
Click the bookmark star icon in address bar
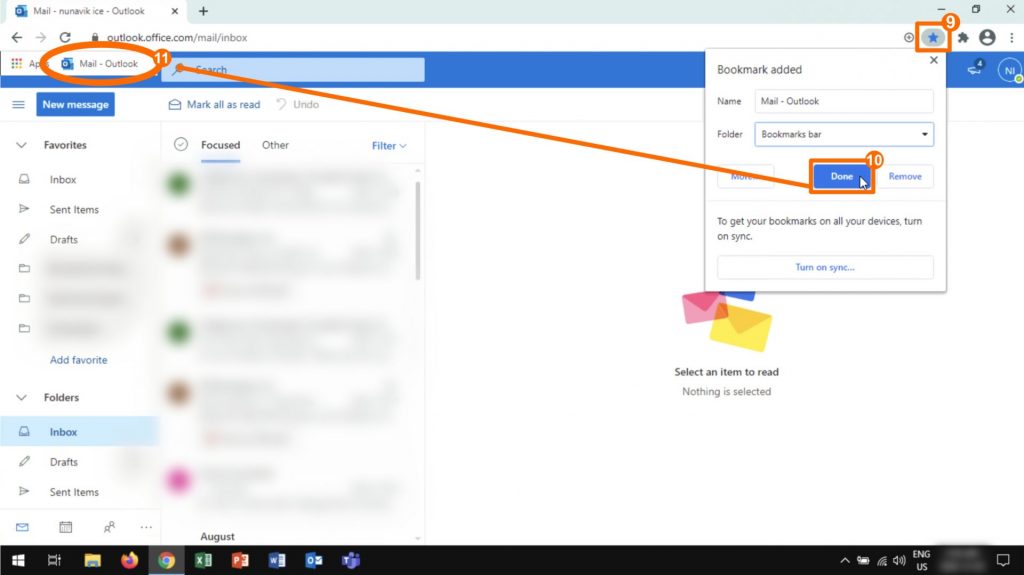click(x=933, y=38)
